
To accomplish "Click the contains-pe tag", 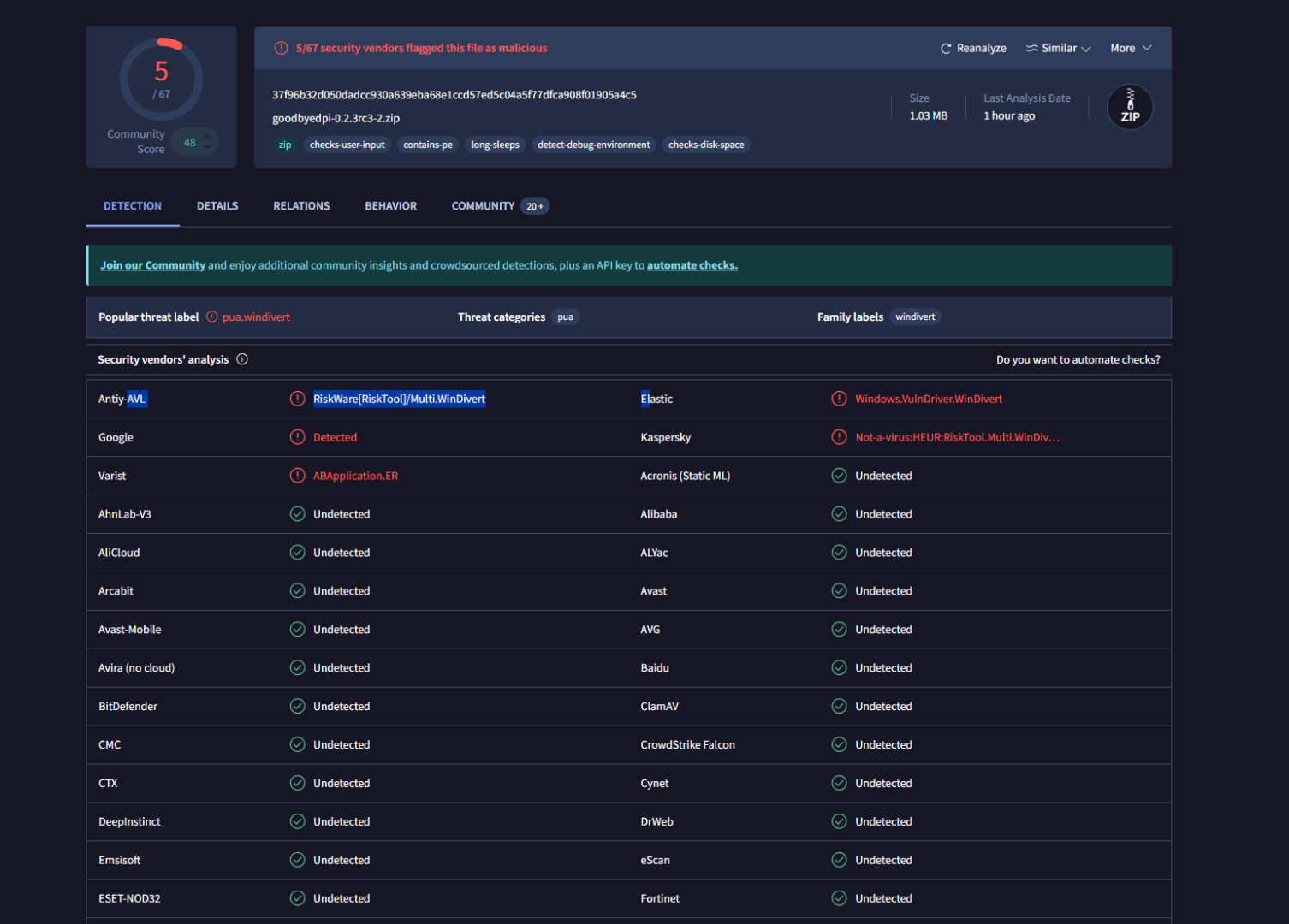I will 428,145.
